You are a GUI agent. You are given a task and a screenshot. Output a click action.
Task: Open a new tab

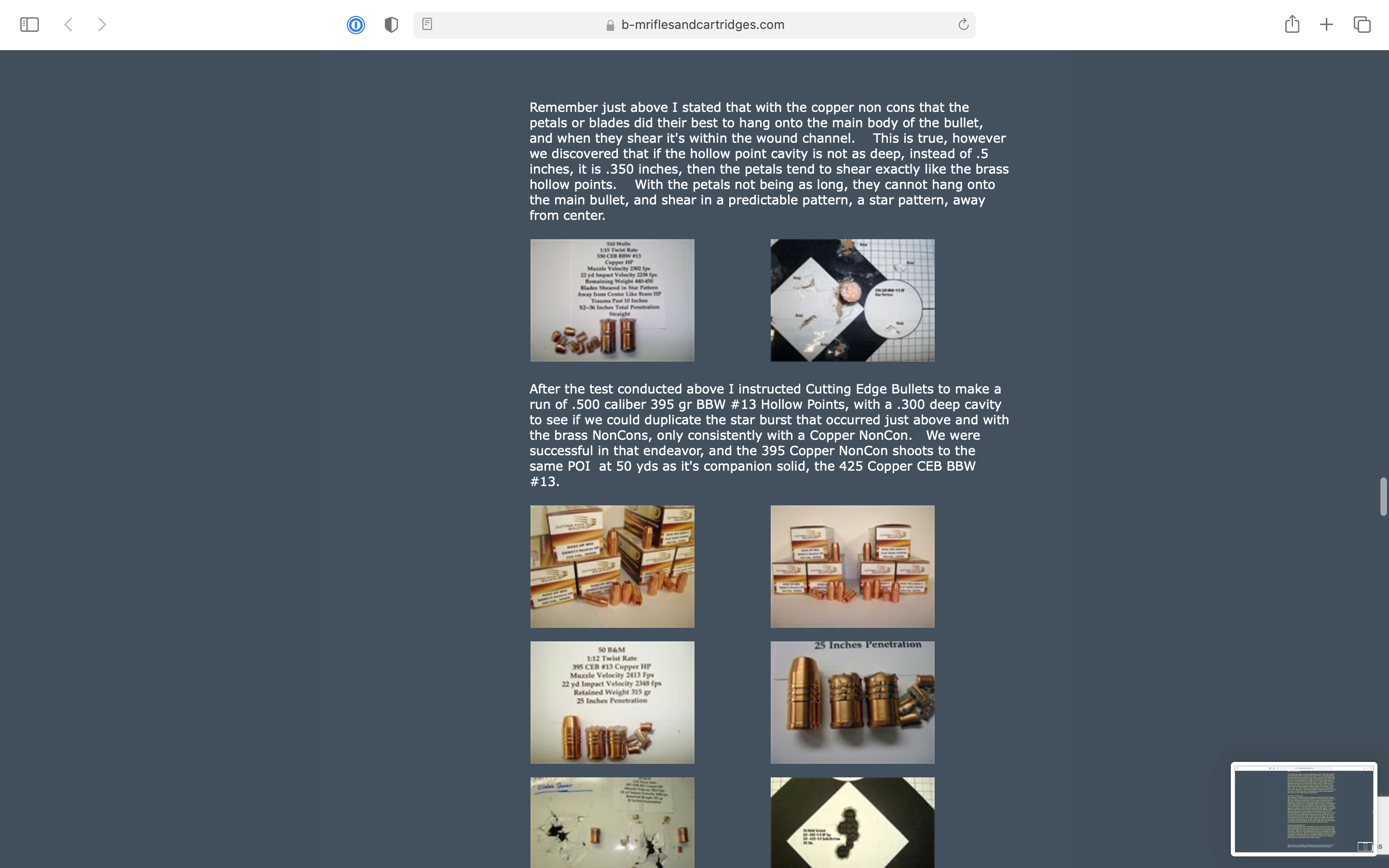point(1326,25)
